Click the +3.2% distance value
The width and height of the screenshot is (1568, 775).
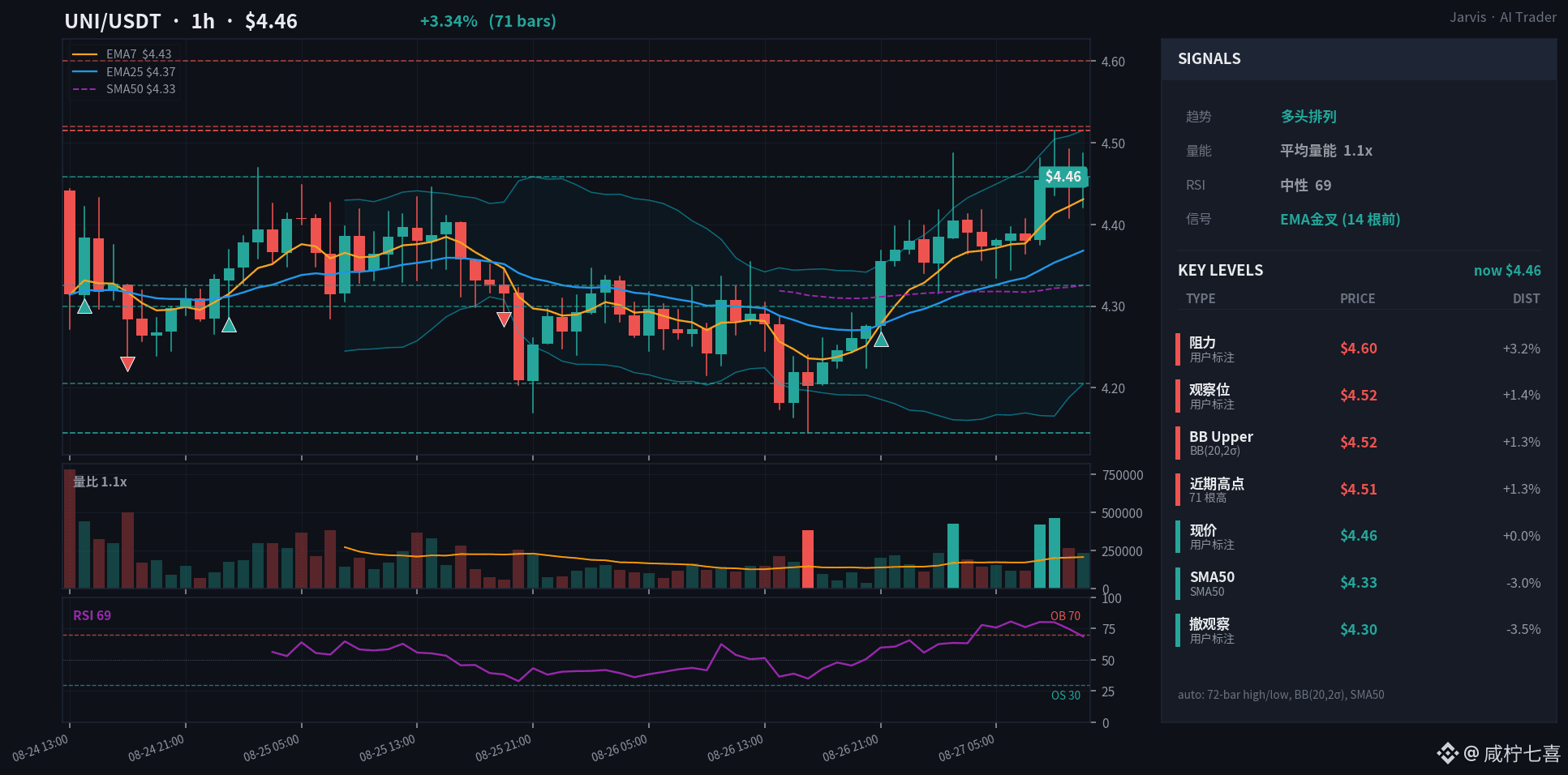point(1521,349)
